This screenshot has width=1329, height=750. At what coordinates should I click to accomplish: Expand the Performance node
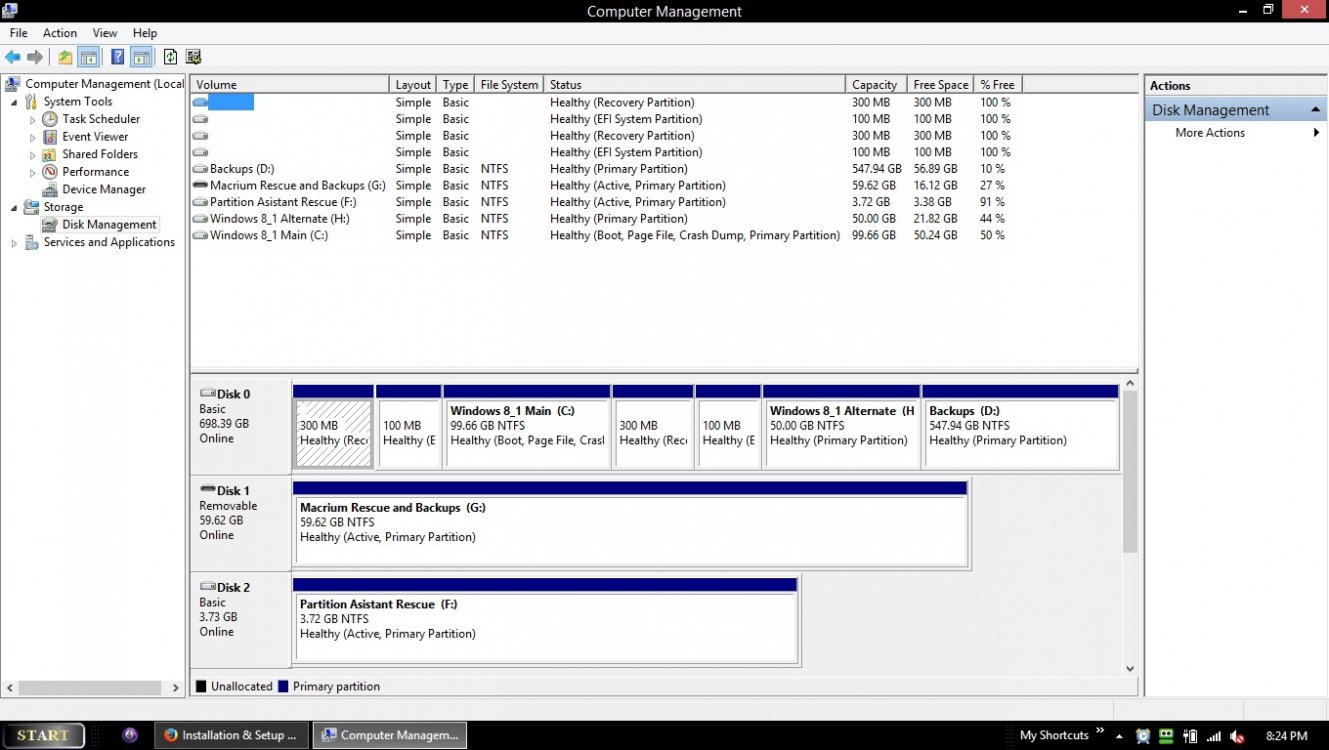click(x=32, y=172)
